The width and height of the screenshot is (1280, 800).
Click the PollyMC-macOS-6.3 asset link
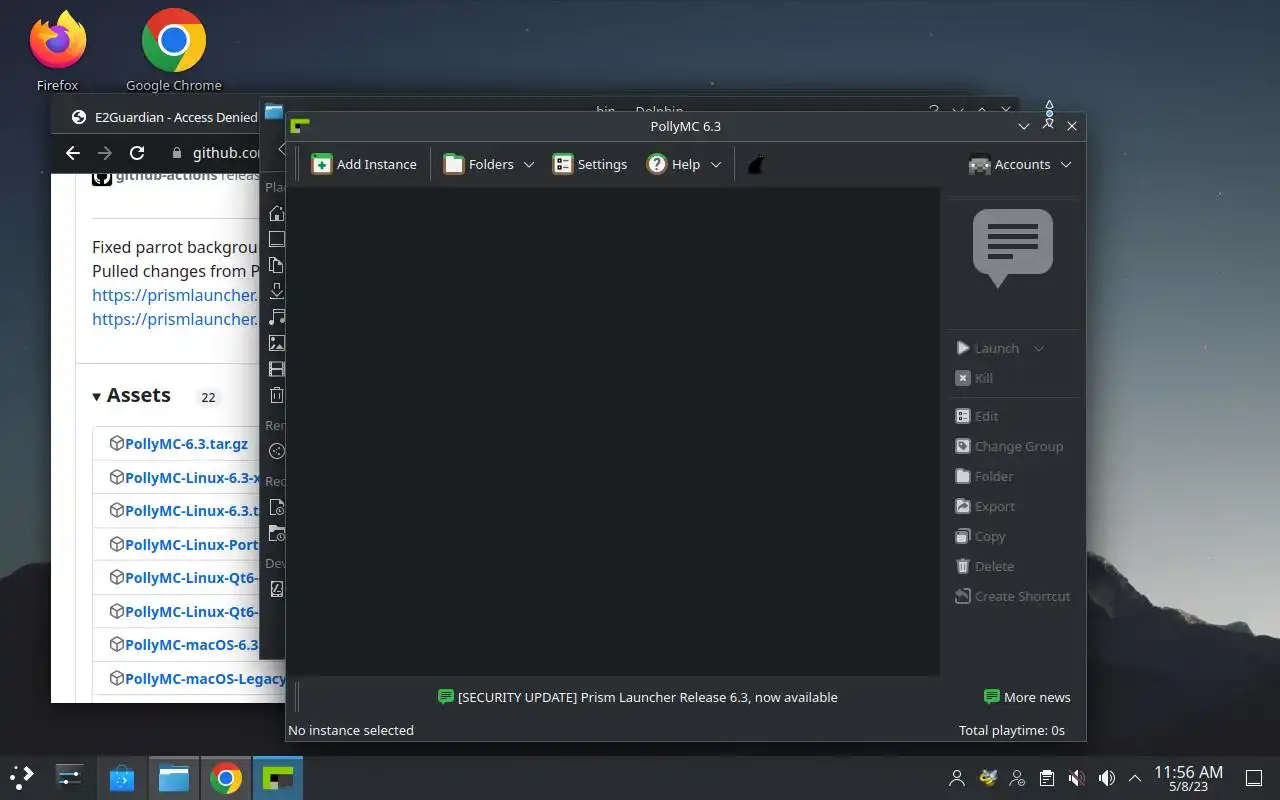pos(192,644)
